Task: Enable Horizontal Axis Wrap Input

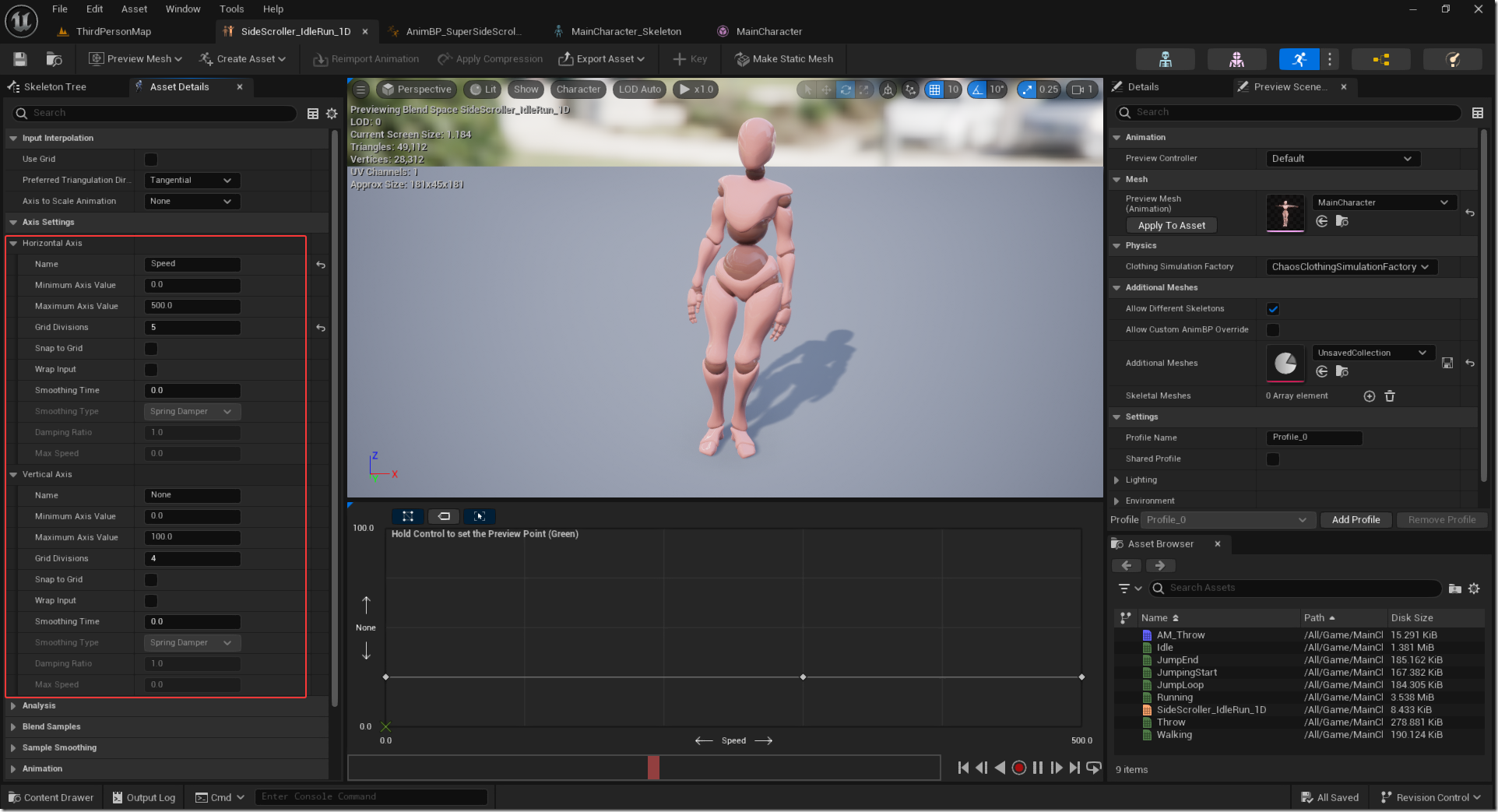Action: [151, 370]
